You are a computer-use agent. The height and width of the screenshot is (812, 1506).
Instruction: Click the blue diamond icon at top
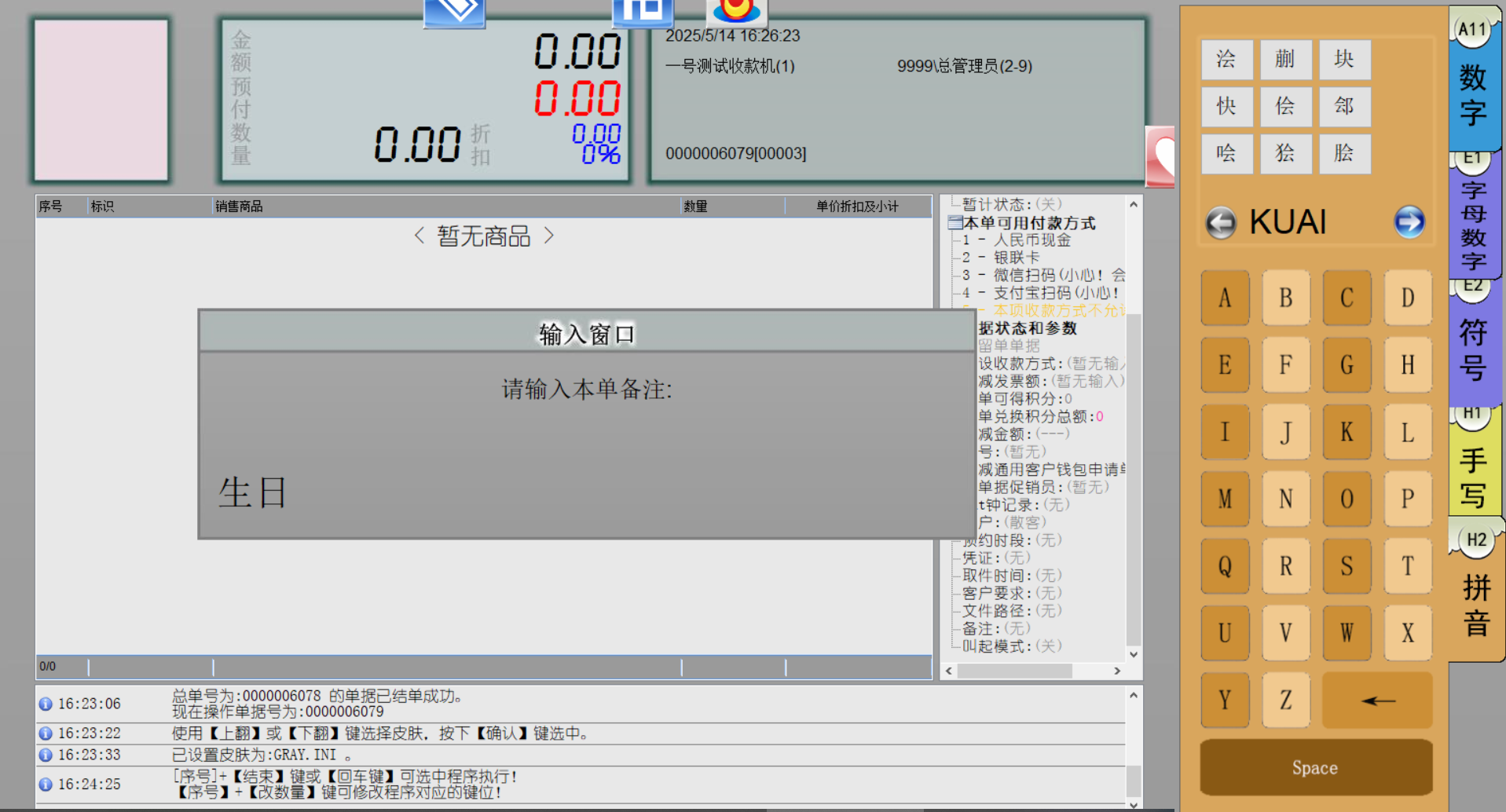tap(454, 13)
